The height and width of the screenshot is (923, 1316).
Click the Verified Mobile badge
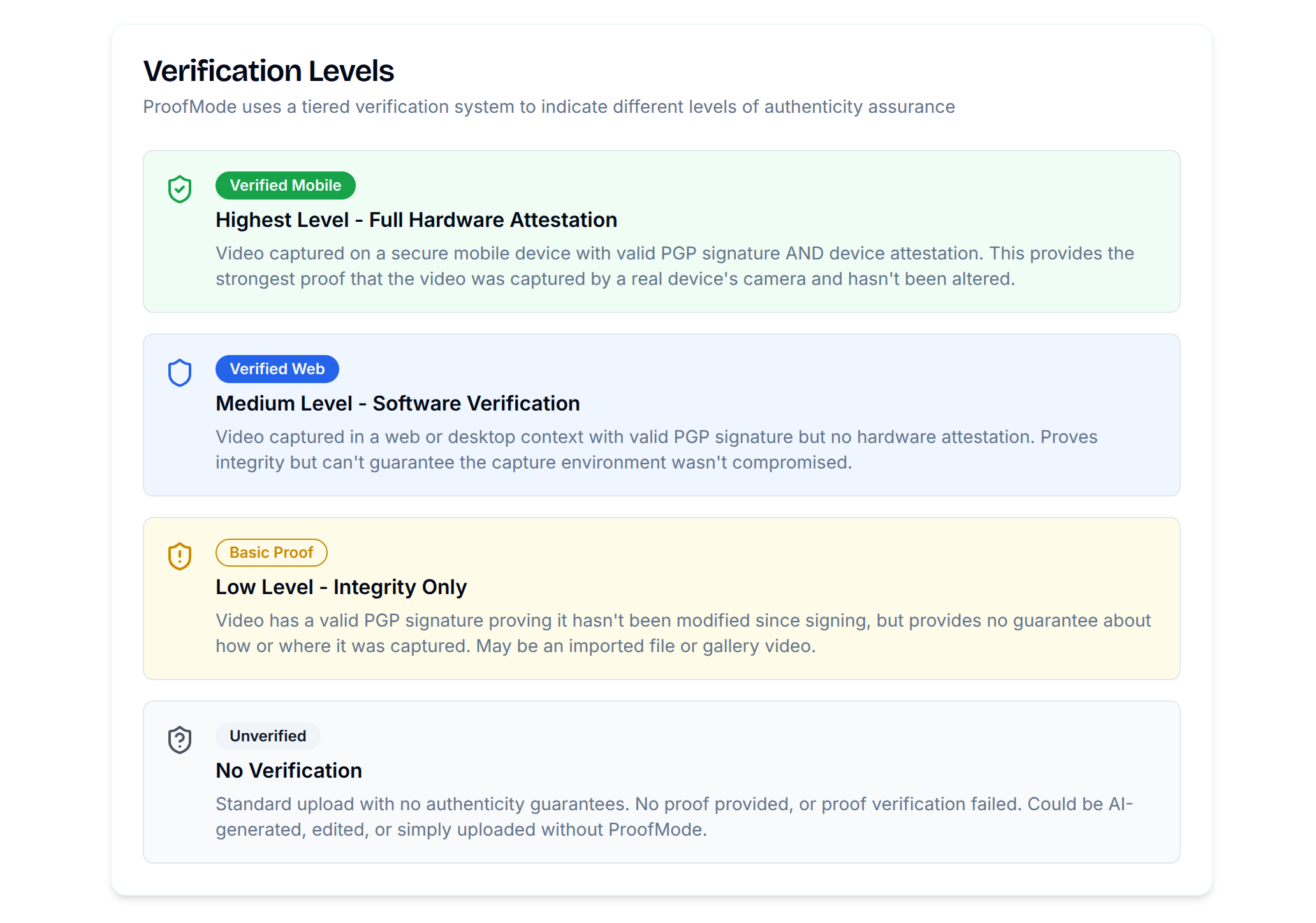point(285,185)
